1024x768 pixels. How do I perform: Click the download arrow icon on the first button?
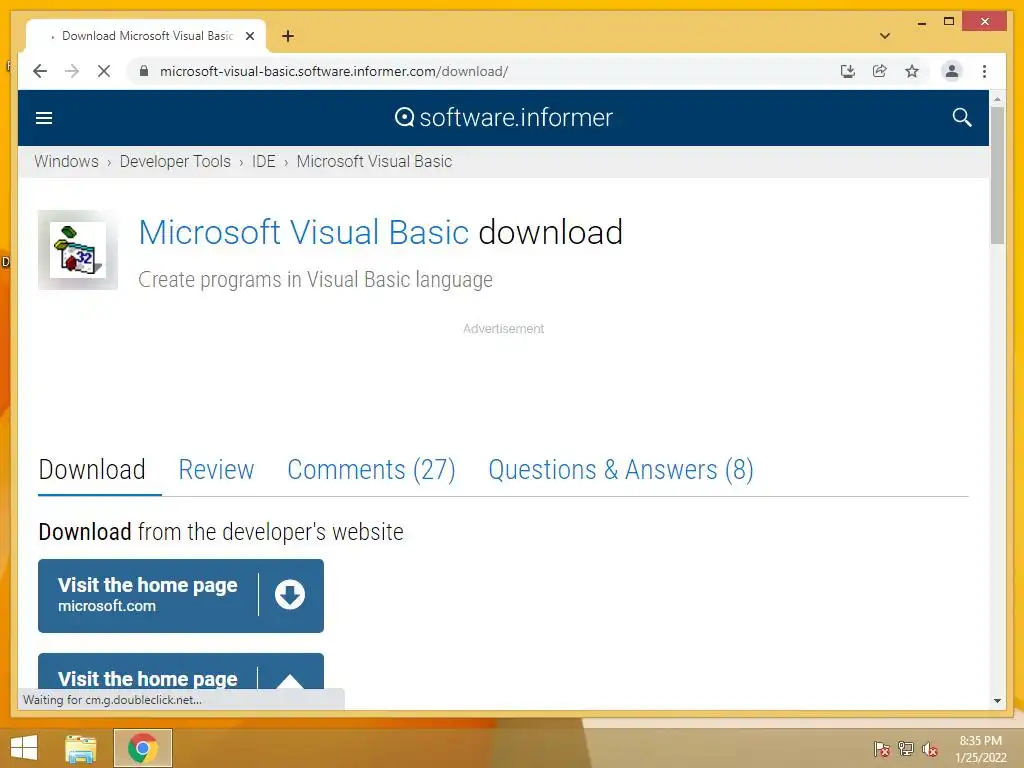pyautogui.click(x=290, y=595)
